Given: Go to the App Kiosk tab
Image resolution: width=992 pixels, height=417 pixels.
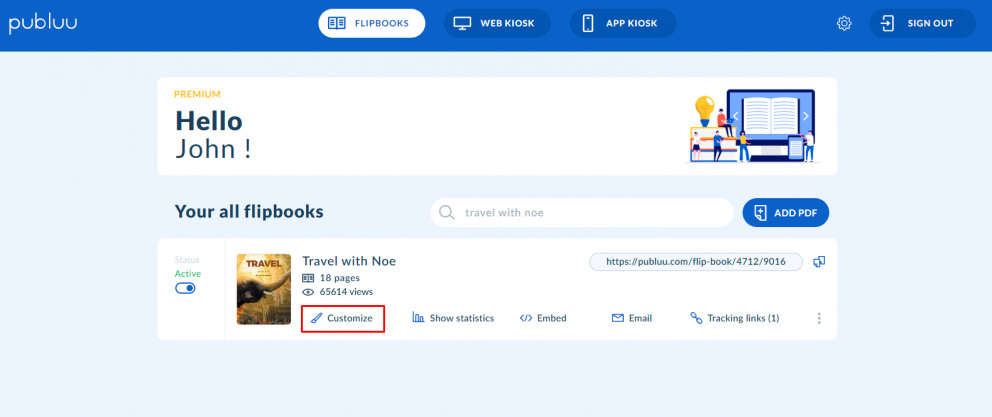Looking at the screenshot, I should (623, 23).
